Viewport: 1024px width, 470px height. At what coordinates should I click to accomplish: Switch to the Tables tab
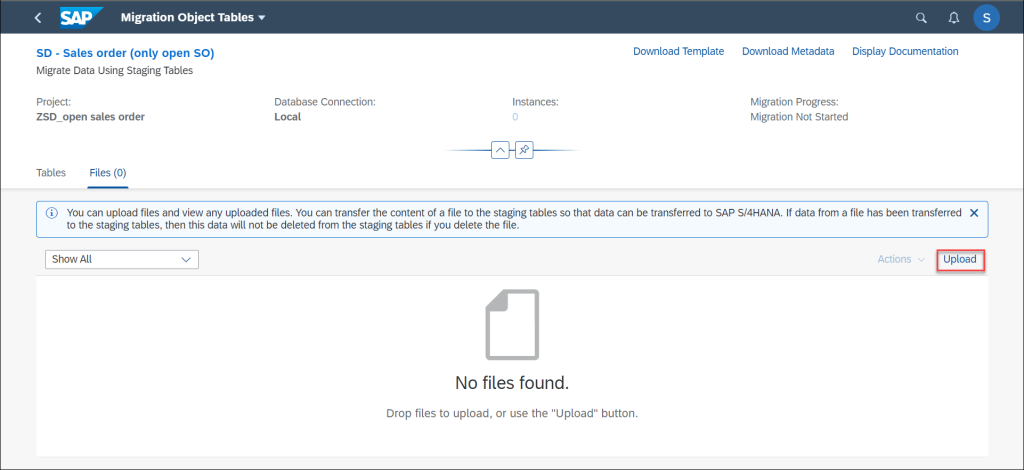click(x=51, y=173)
